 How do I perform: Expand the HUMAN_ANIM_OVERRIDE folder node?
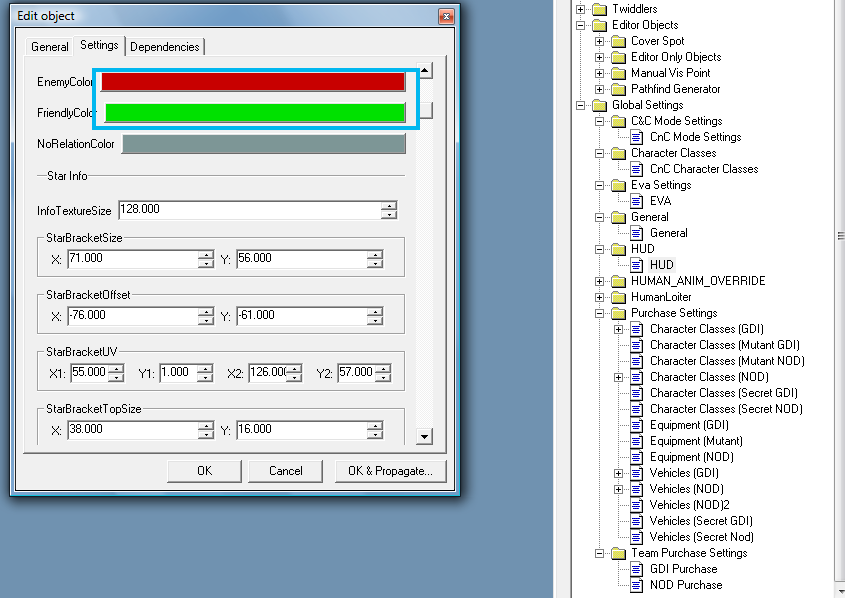pos(600,281)
